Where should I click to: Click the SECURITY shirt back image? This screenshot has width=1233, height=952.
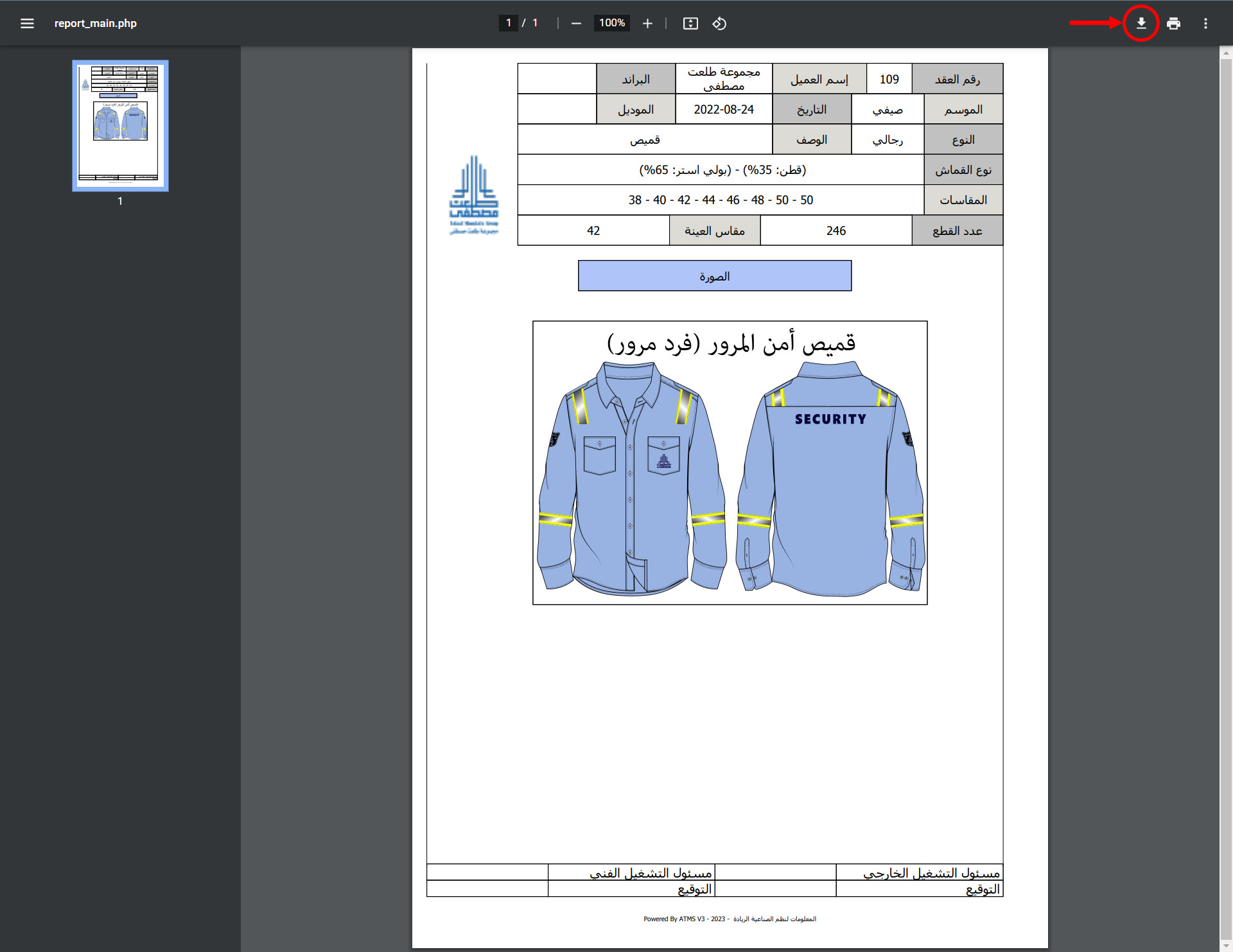[x=830, y=478]
